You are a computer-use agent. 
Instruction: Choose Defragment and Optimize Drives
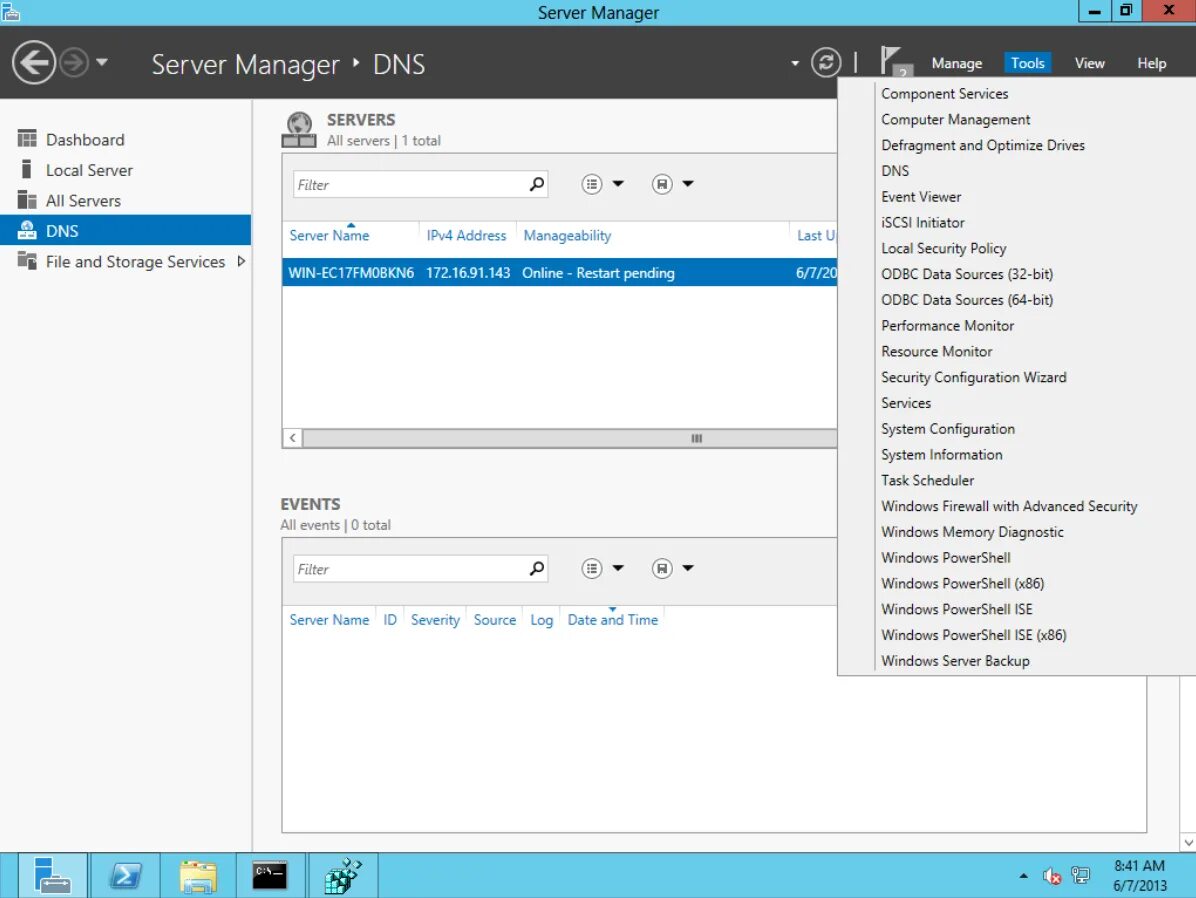tap(982, 146)
